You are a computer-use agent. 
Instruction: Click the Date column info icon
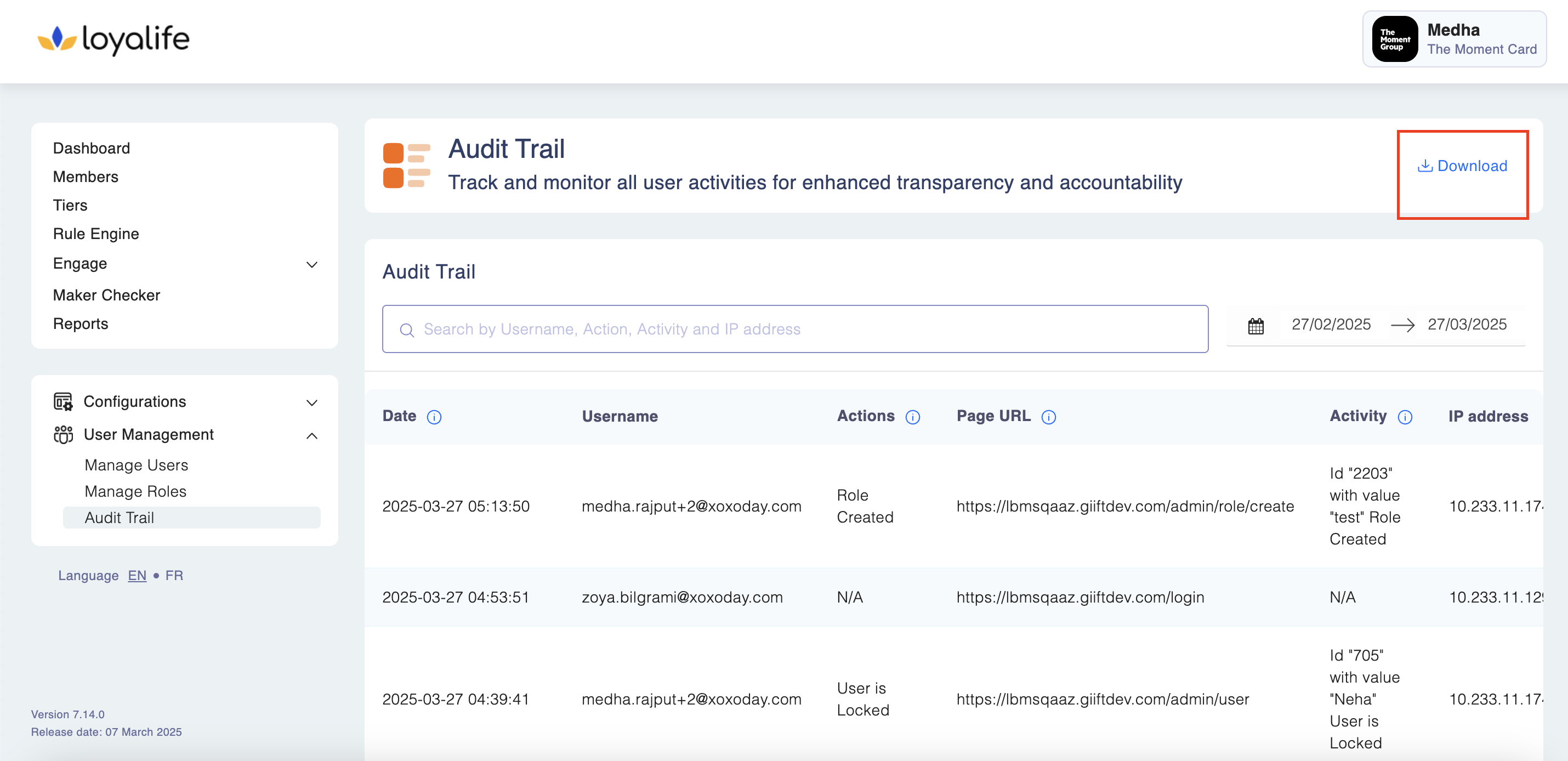click(x=434, y=417)
